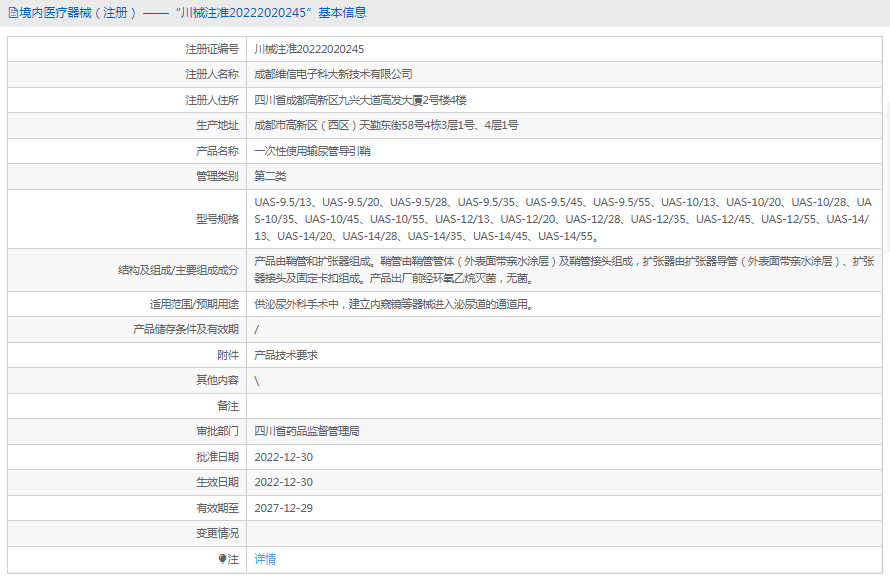Click the 生产地址 label cell
This screenshot has width=890, height=580.
(x=127, y=125)
